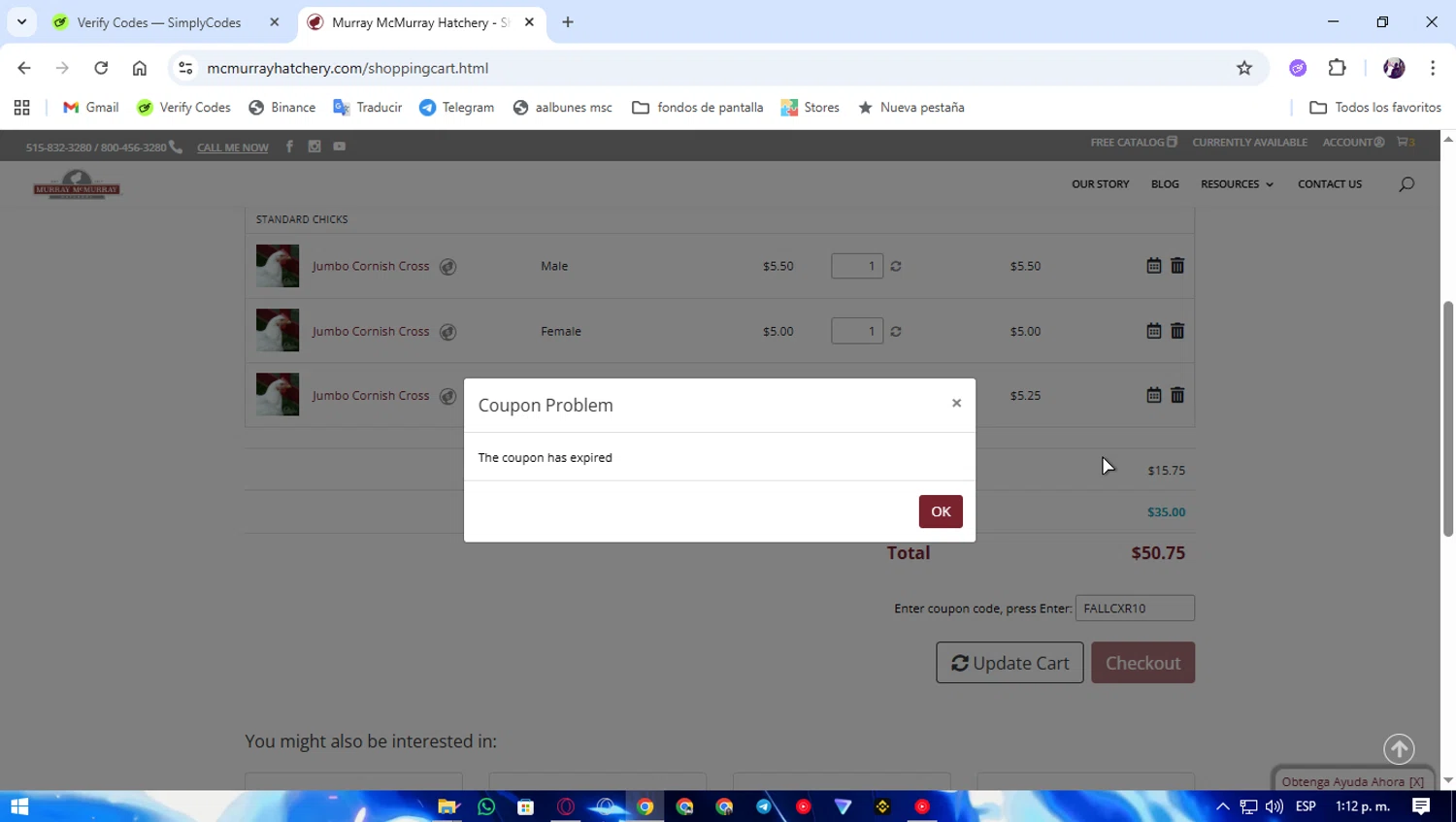Open the site search icon
This screenshot has width=1456, height=822.
click(1406, 184)
